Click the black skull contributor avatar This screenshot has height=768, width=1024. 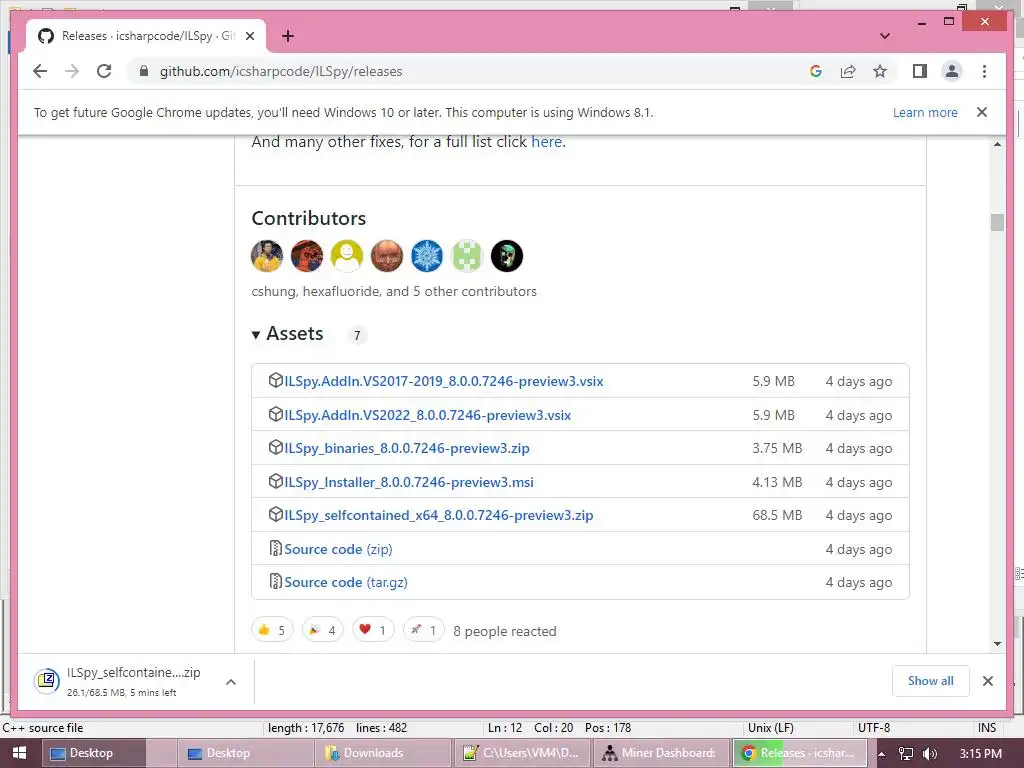507,256
